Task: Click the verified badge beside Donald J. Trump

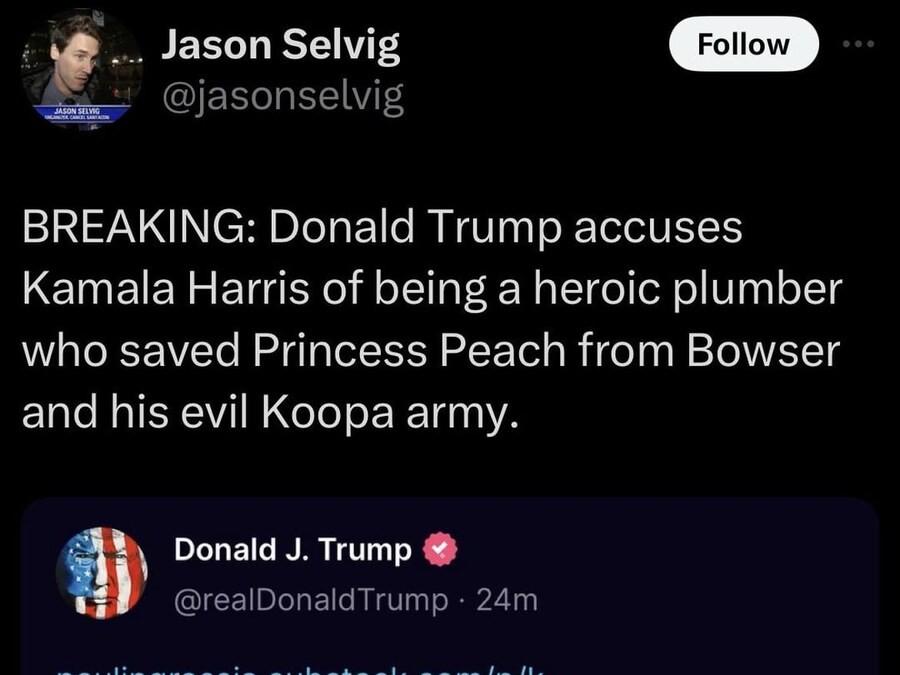Action: (441, 550)
